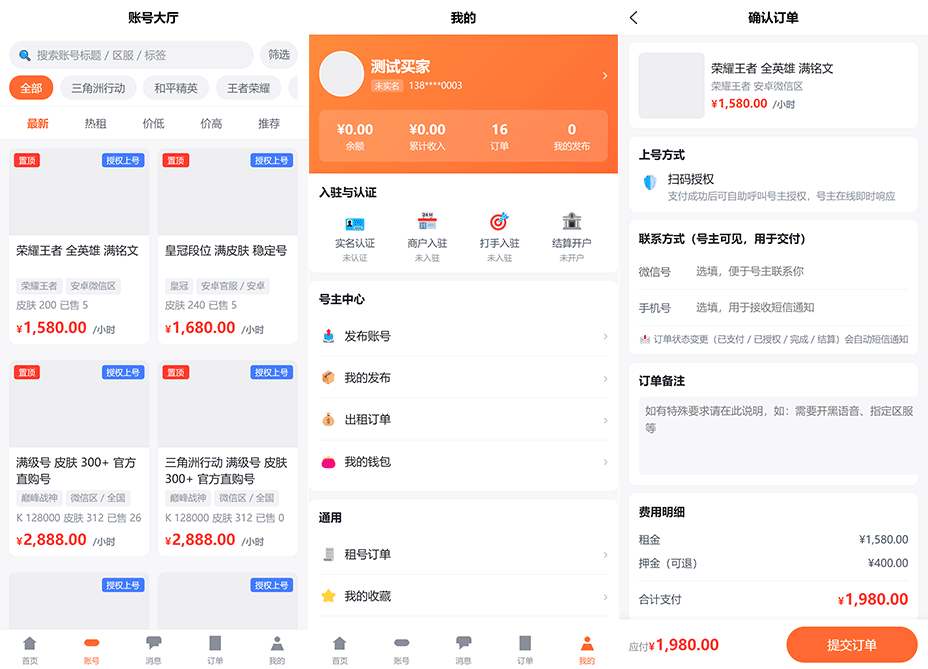Tap 账号 icon in 我的 screen bottom bar

point(402,643)
